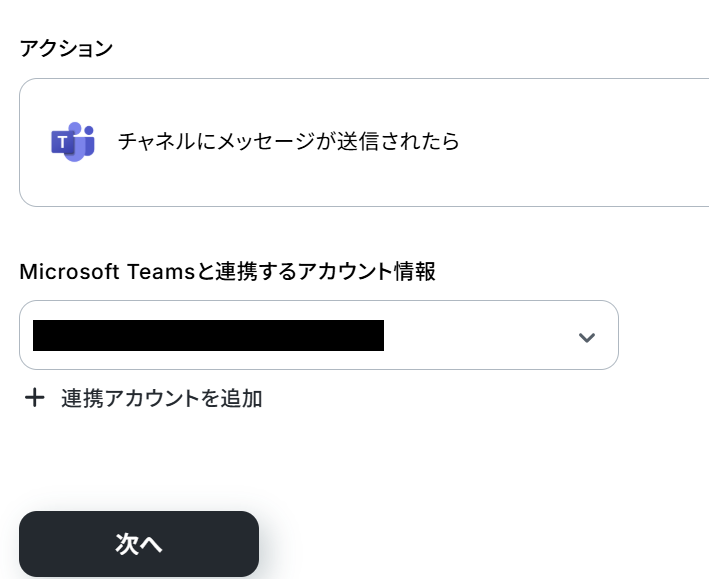This screenshot has height=579, width=709.
Task: Click the チャネルにメッセージが送信されたら action text
Action: point(288,142)
